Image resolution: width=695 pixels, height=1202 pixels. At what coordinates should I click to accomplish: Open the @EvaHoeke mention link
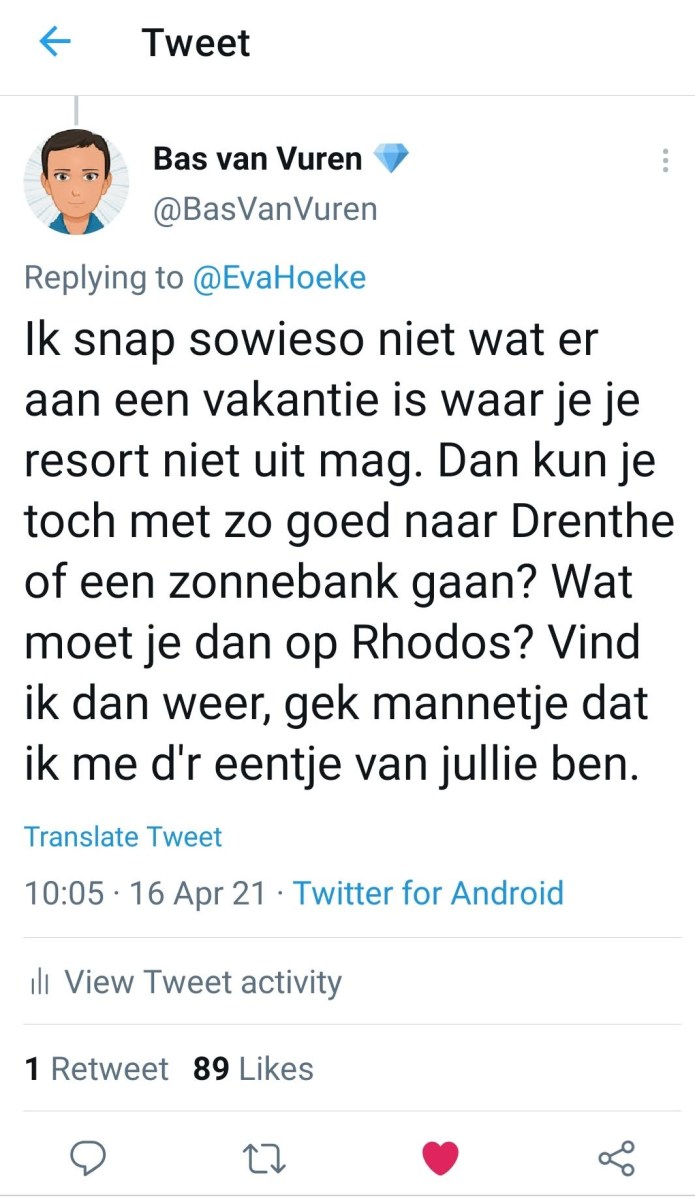pyautogui.click(x=279, y=277)
